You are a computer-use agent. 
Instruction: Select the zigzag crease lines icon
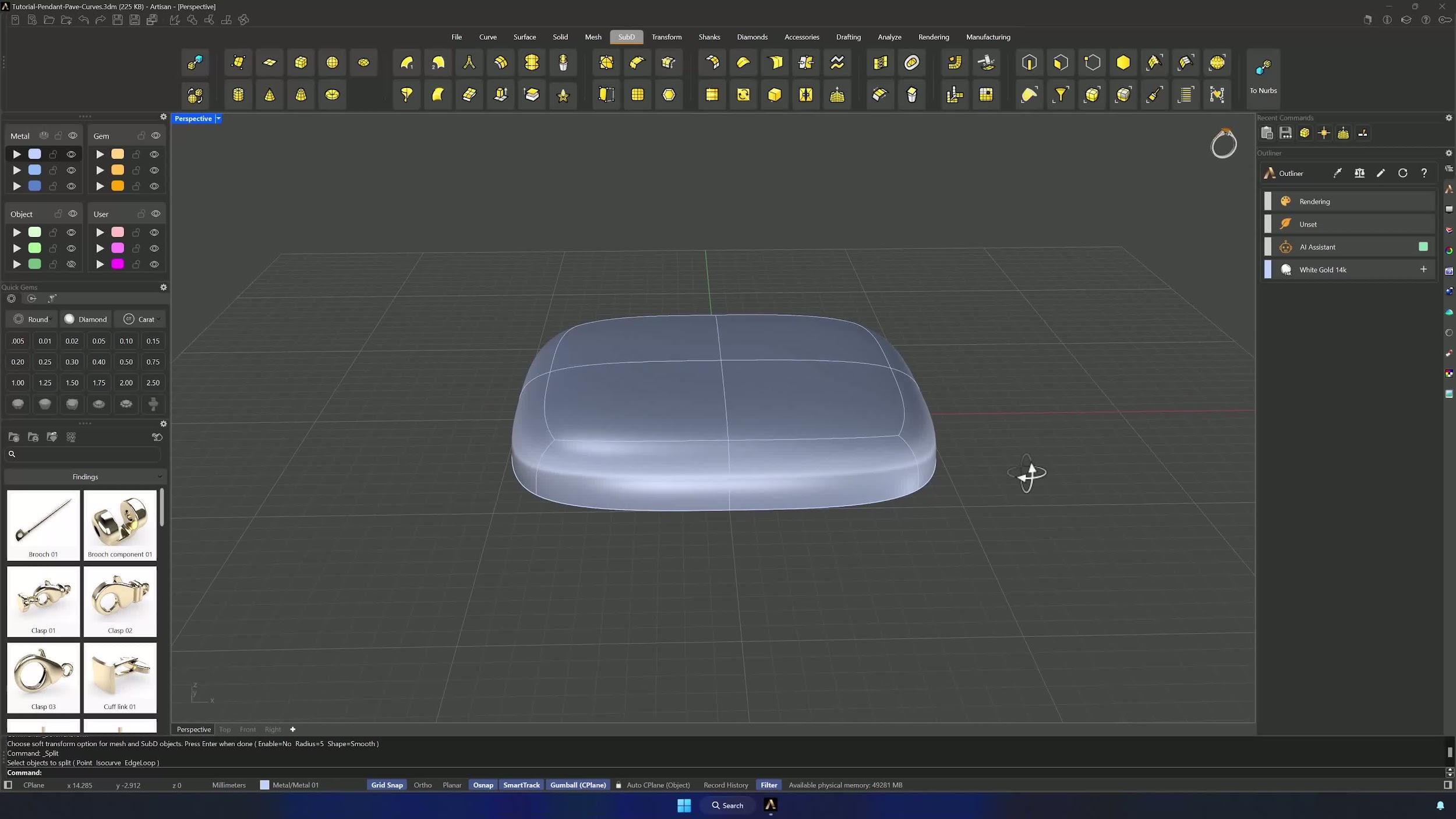[837, 62]
